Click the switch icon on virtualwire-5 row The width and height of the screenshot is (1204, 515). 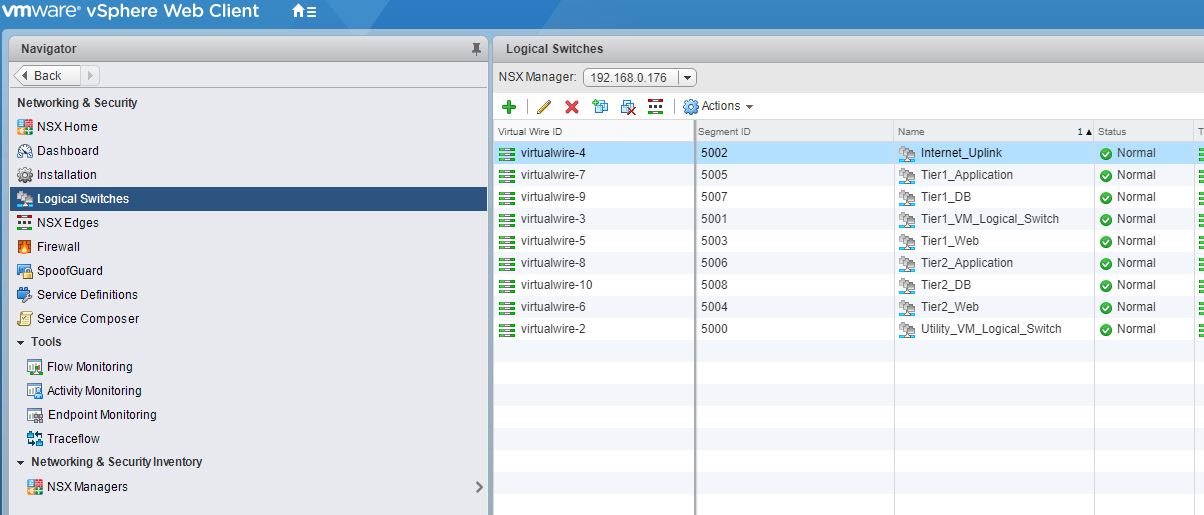coord(507,241)
